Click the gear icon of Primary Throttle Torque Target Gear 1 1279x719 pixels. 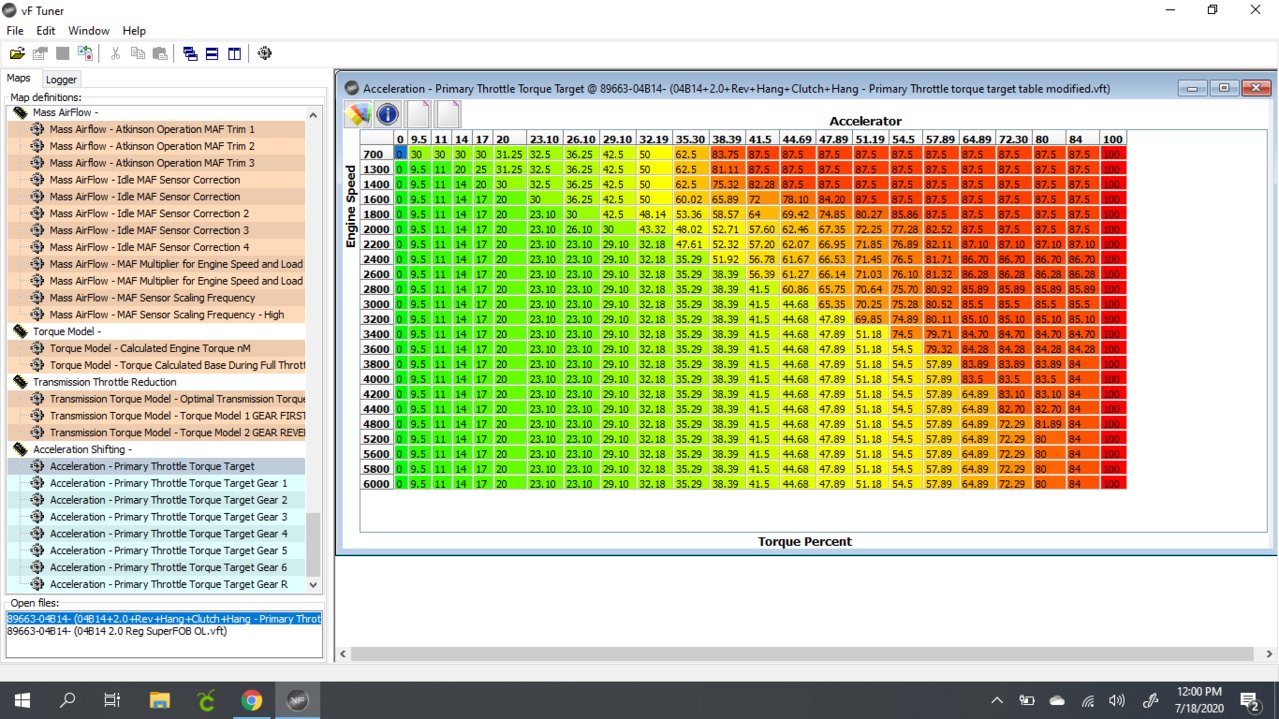click(x=37, y=483)
